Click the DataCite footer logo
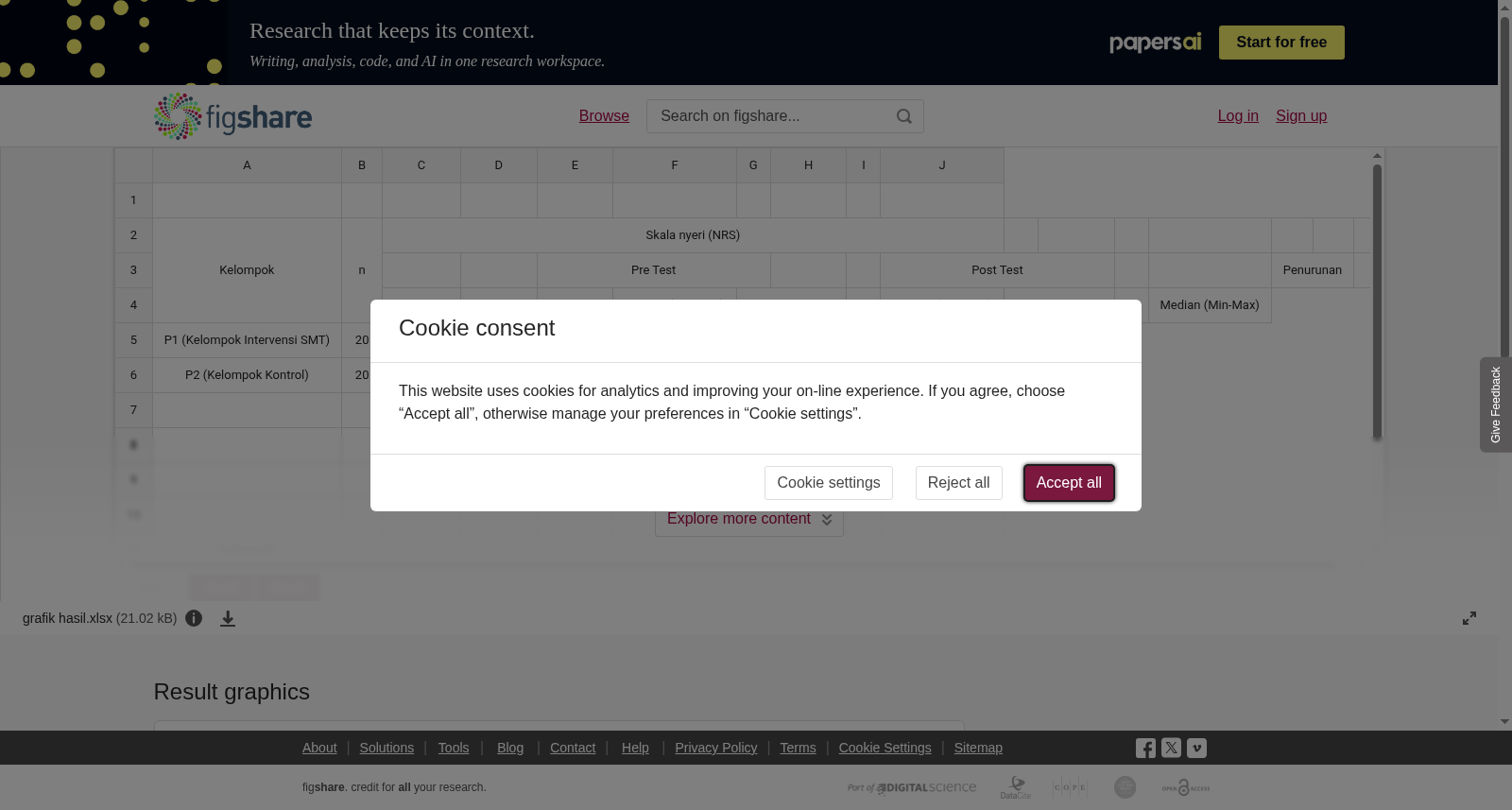This screenshot has height=810, width=1512. [1016, 787]
